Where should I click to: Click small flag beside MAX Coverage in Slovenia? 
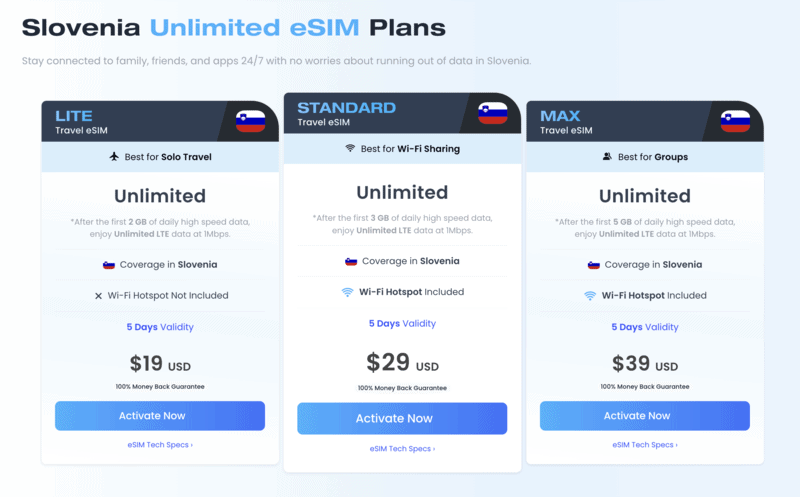[593, 265]
